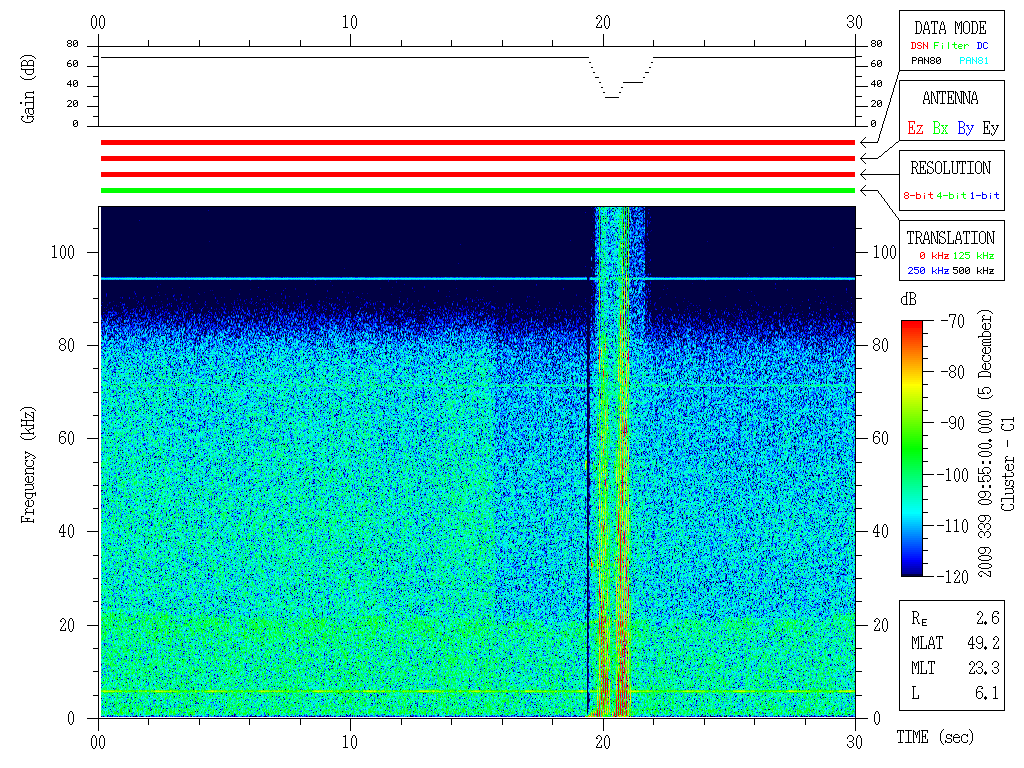Click the red 8-bit label

click(x=918, y=195)
